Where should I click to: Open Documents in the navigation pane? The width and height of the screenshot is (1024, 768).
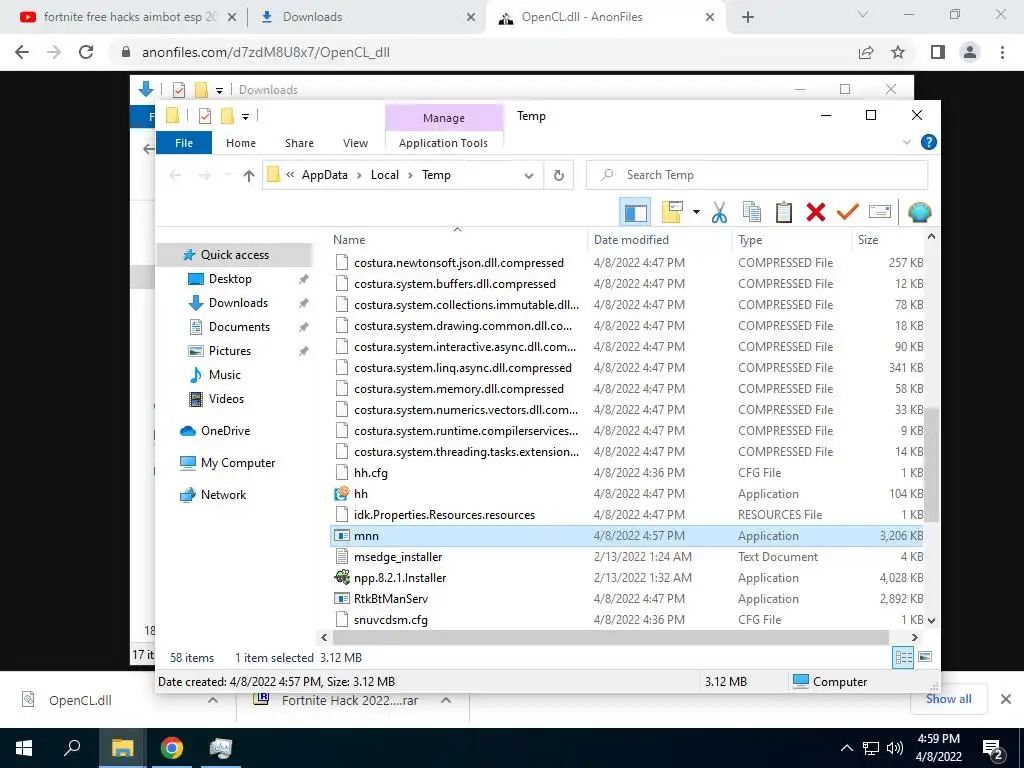tap(239, 327)
